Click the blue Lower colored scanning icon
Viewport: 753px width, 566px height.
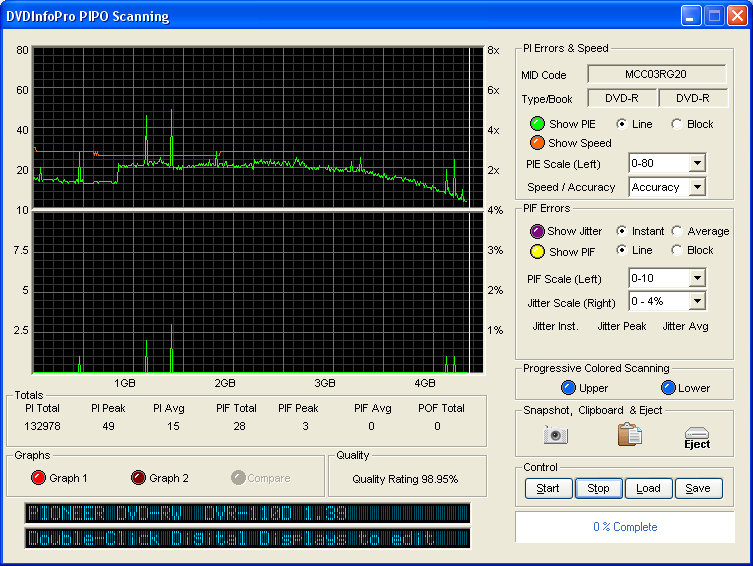[668, 388]
